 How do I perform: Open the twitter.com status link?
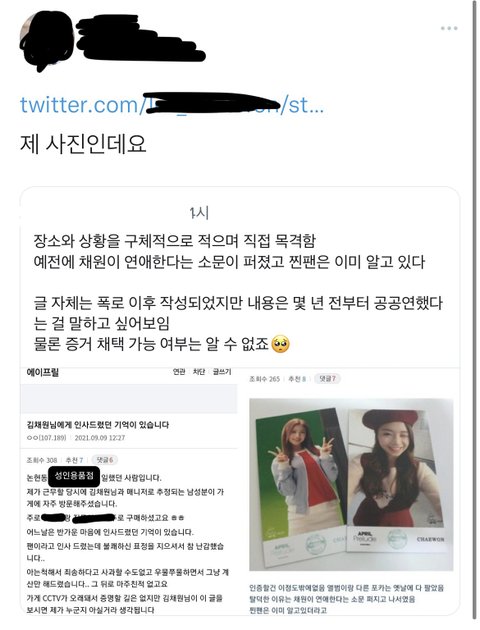point(172,105)
